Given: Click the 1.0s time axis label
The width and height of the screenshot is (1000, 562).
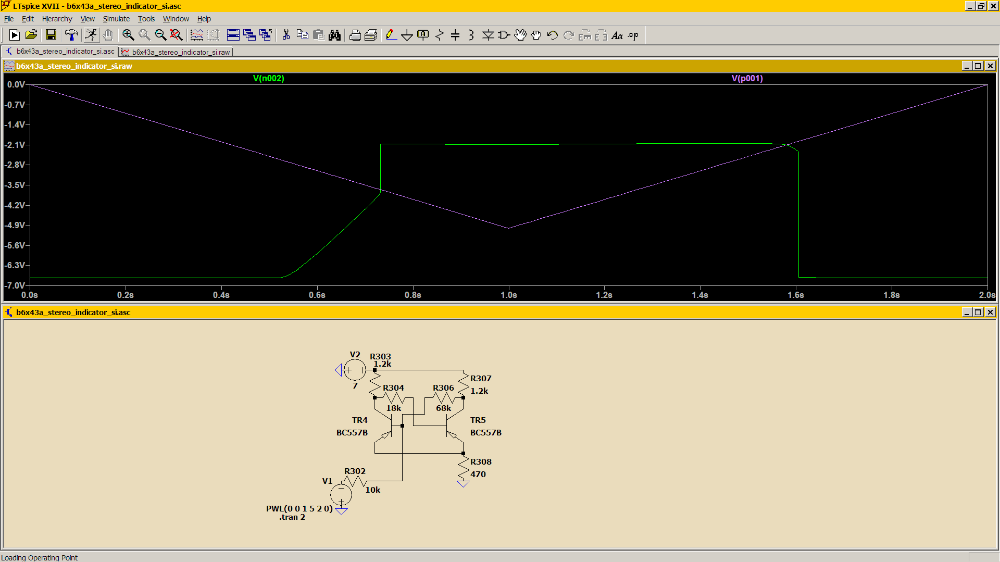Looking at the screenshot, I should tap(508, 295).
